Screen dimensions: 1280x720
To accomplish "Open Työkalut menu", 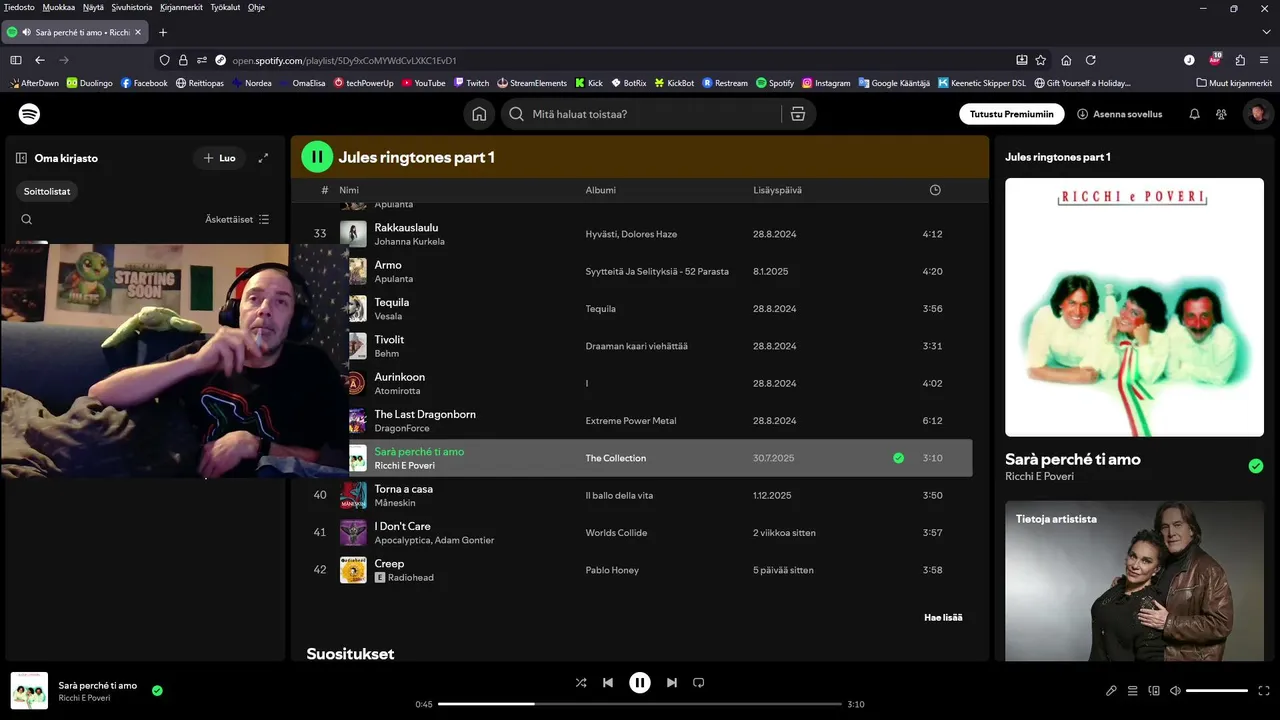I will coord(226,7).
